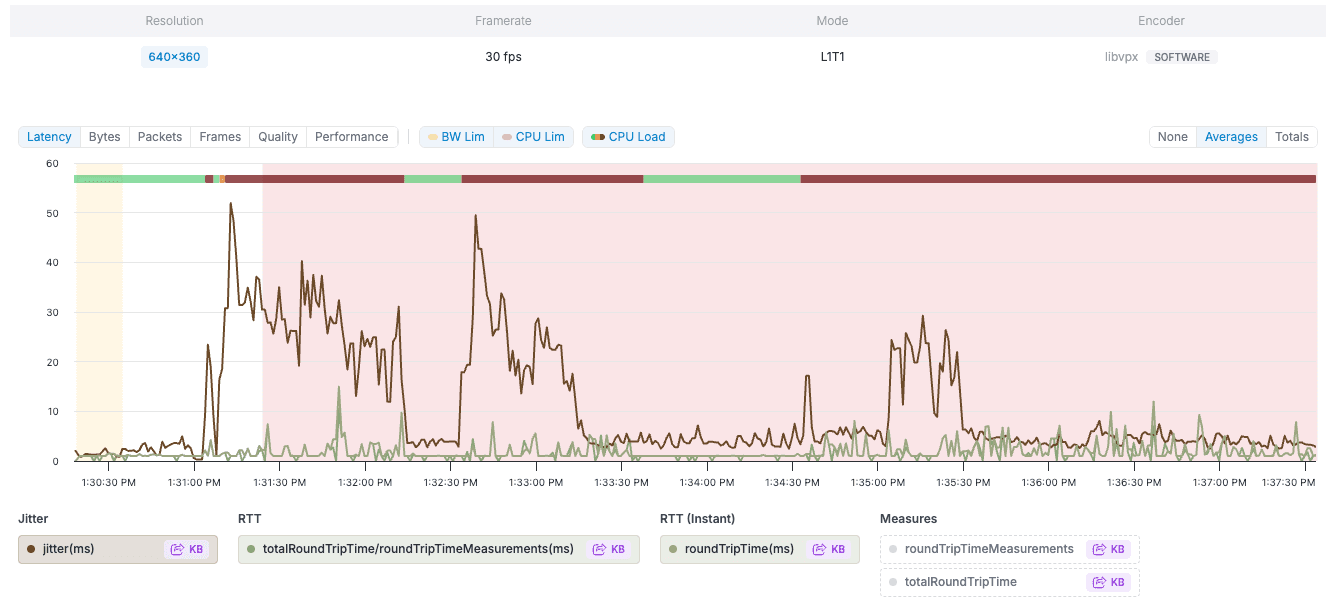Disable the CPU Load overlay
This screenshot has width=1336, height=612.
[628, 137]
